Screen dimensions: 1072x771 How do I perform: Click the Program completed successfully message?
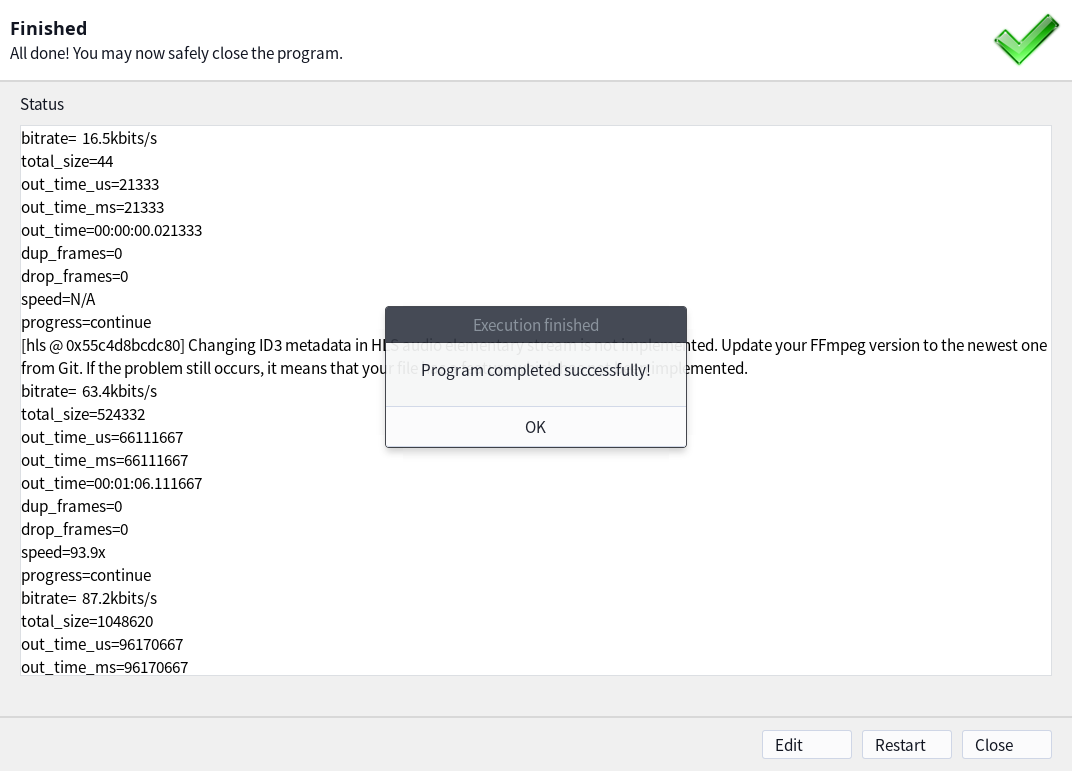[x=536, y=370]
